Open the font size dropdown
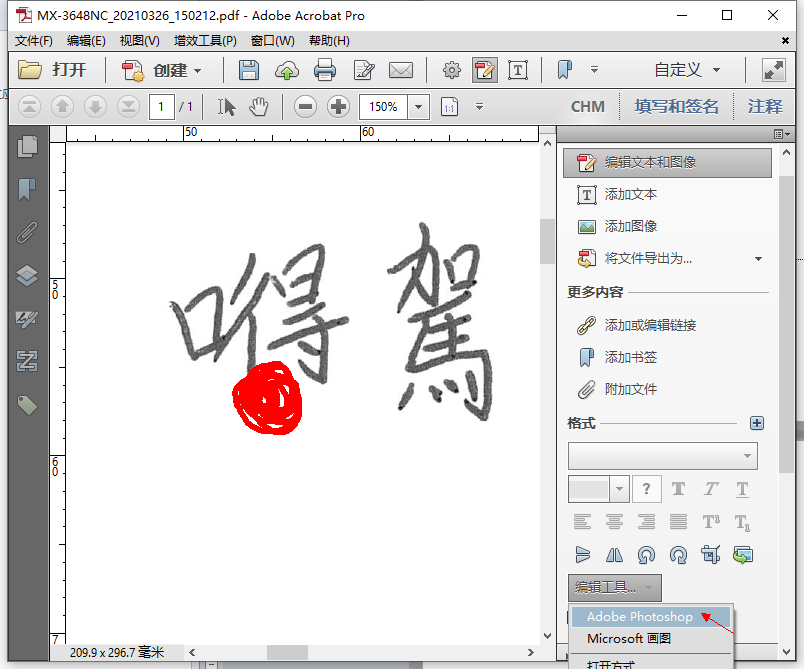804x669 pixels. (619, 489)
